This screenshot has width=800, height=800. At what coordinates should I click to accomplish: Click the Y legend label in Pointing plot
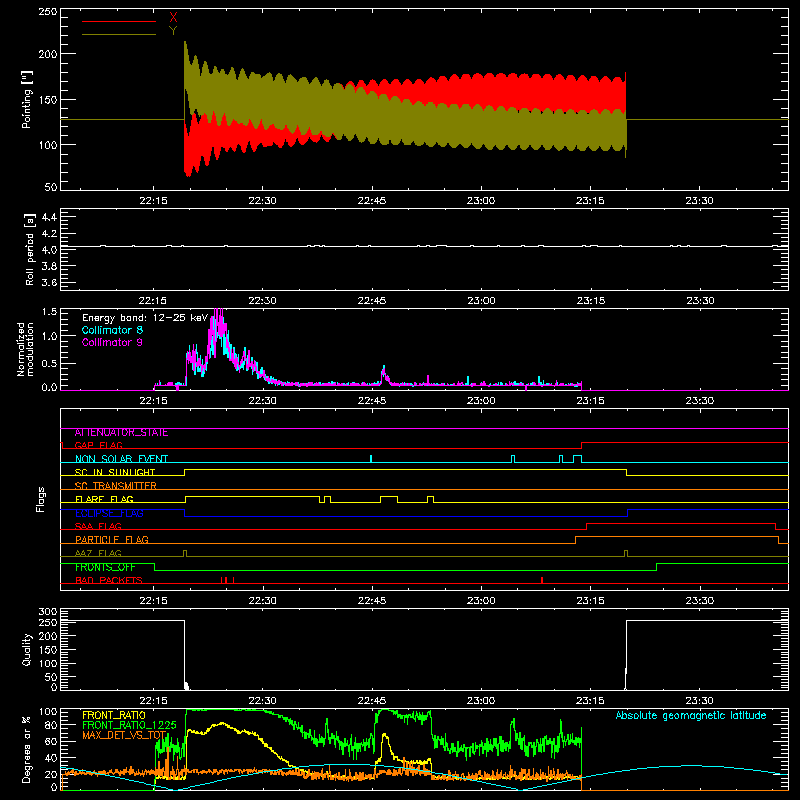pos(173,31)
